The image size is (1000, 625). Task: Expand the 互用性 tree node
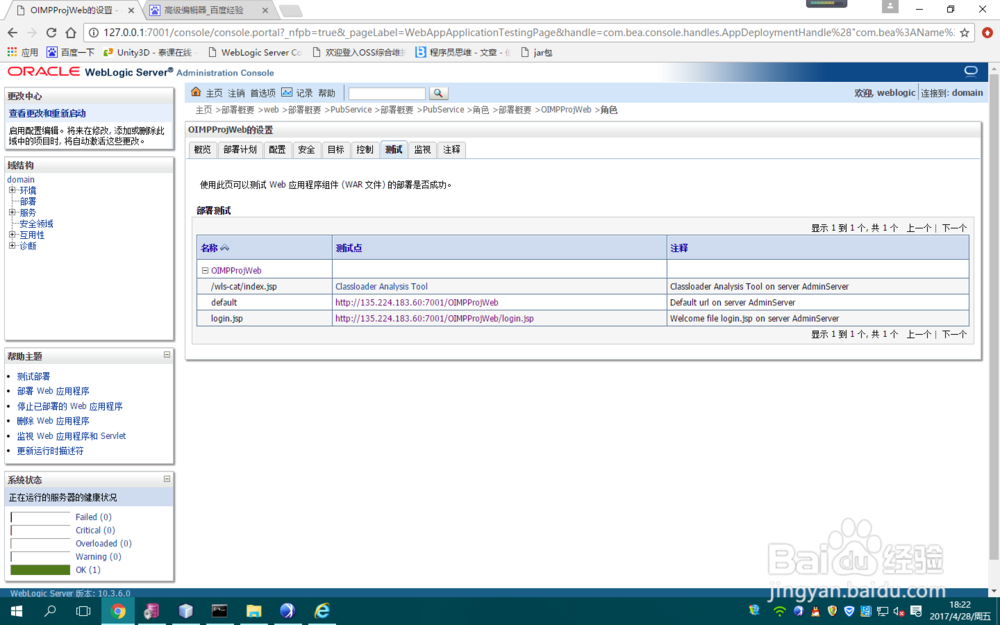(x=12, y=235)
